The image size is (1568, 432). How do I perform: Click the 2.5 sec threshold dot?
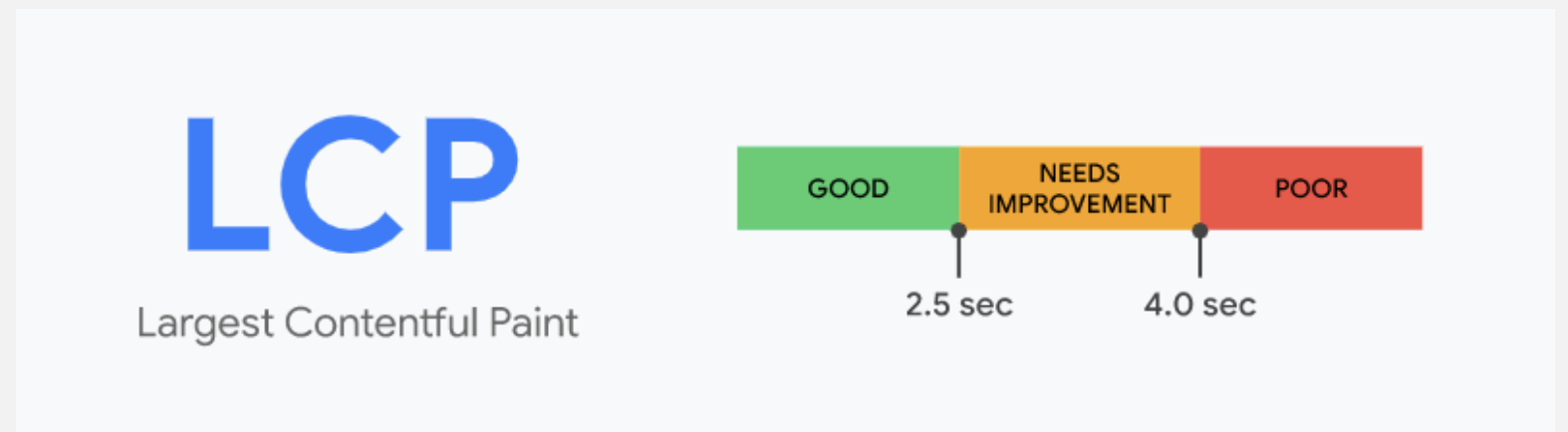point(958,231)
